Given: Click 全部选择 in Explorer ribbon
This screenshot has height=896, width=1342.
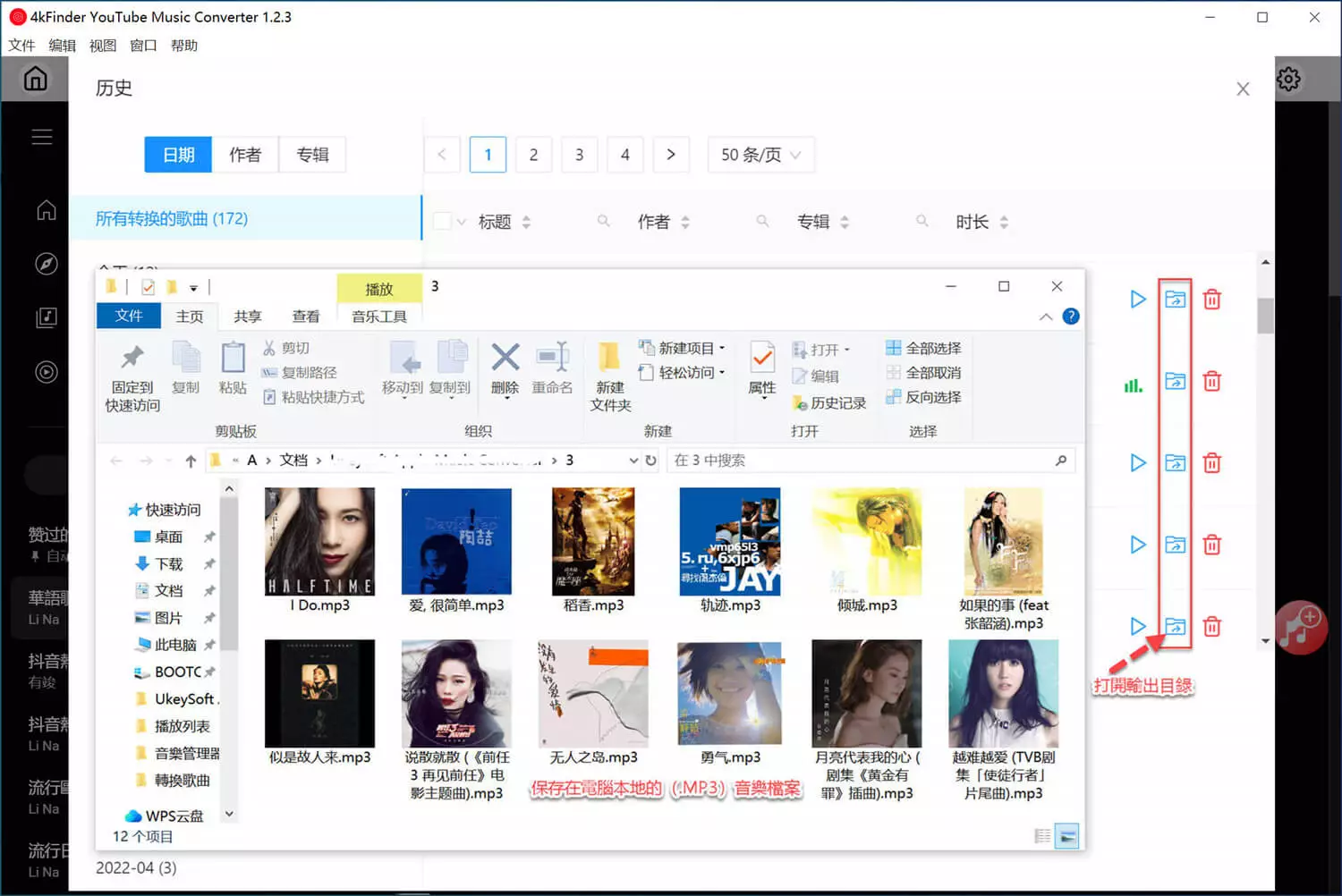Looking at the screenshot, I should 923,348.
